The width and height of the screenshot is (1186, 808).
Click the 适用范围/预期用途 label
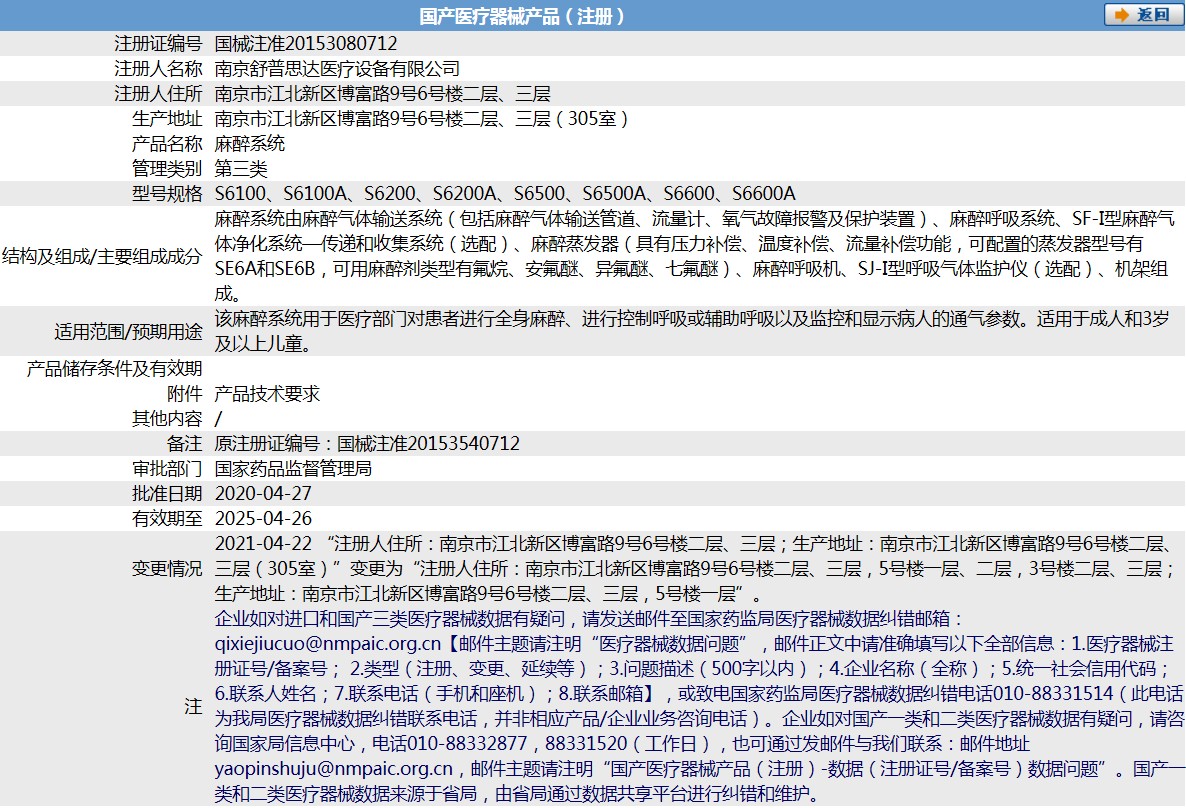coord(128,331)
